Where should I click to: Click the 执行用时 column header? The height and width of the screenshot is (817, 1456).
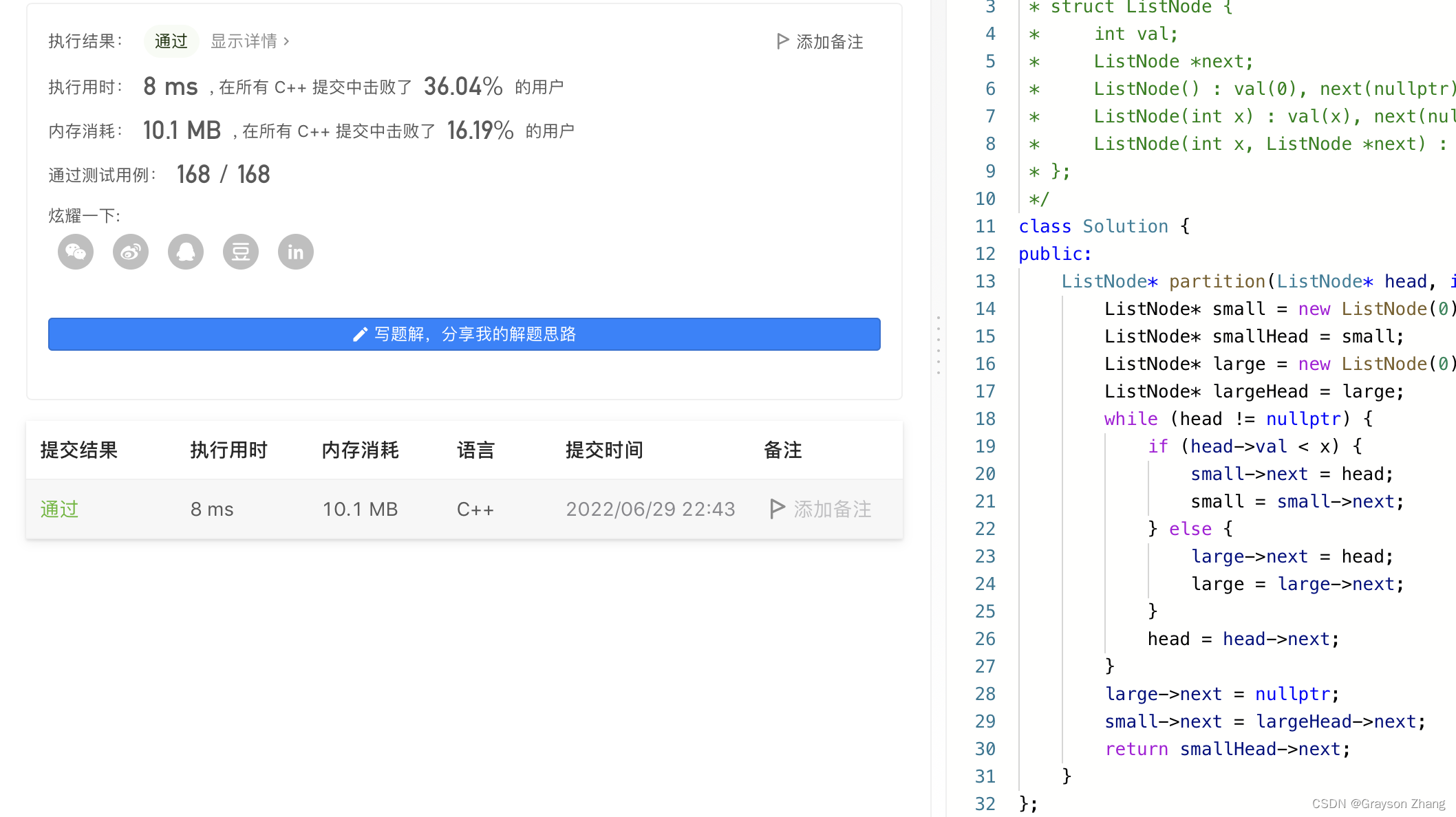point(229,450)
